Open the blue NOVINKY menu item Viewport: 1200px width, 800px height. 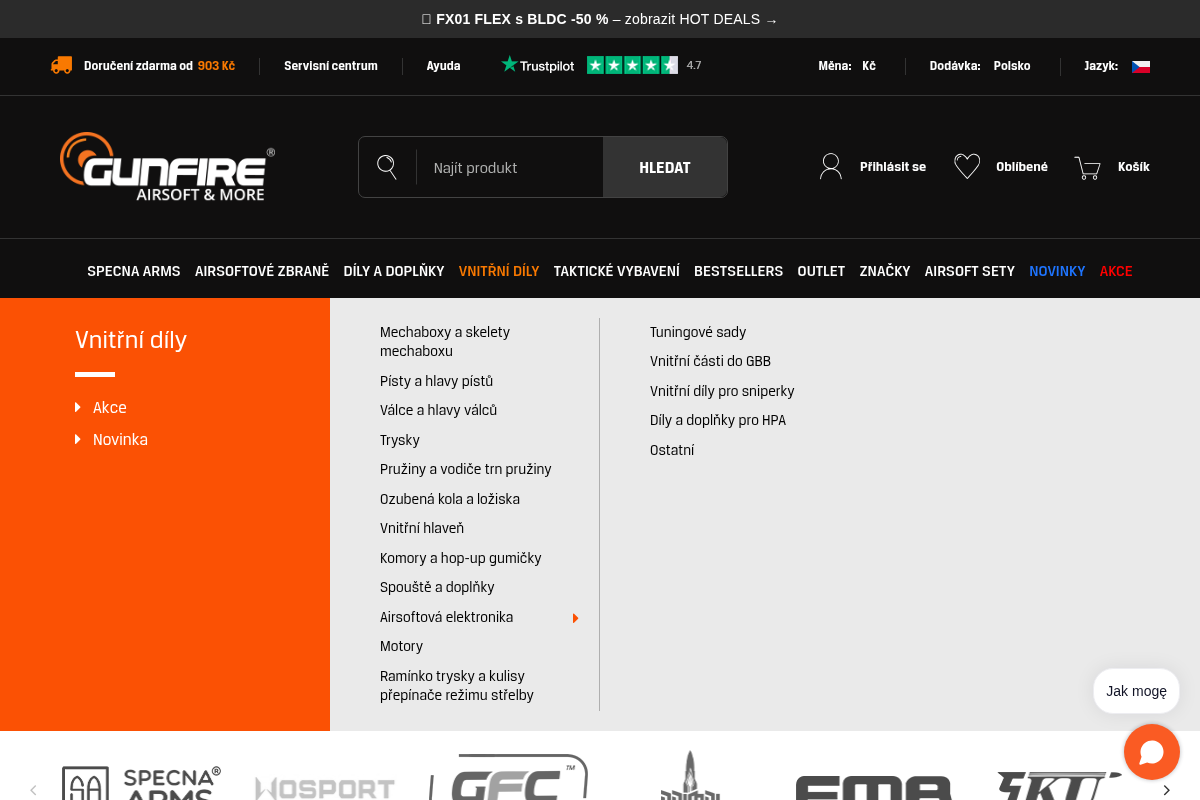click(1057, 271)
